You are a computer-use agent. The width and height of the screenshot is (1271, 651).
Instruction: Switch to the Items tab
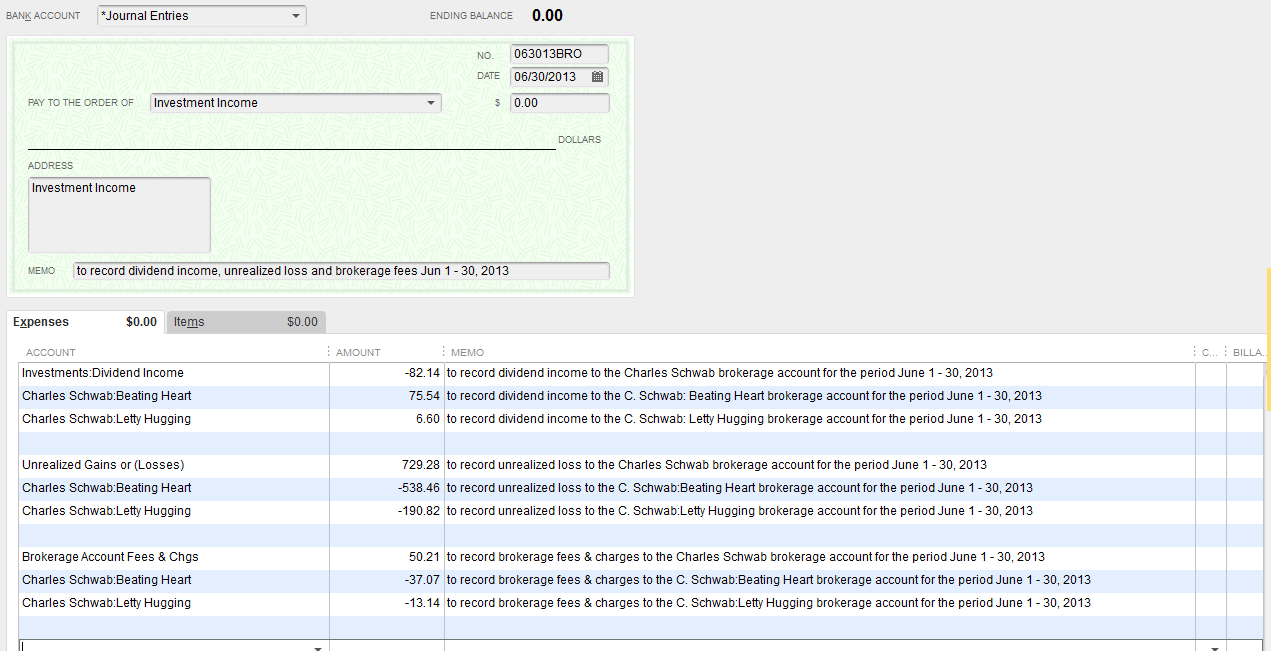tap(245, 322)
